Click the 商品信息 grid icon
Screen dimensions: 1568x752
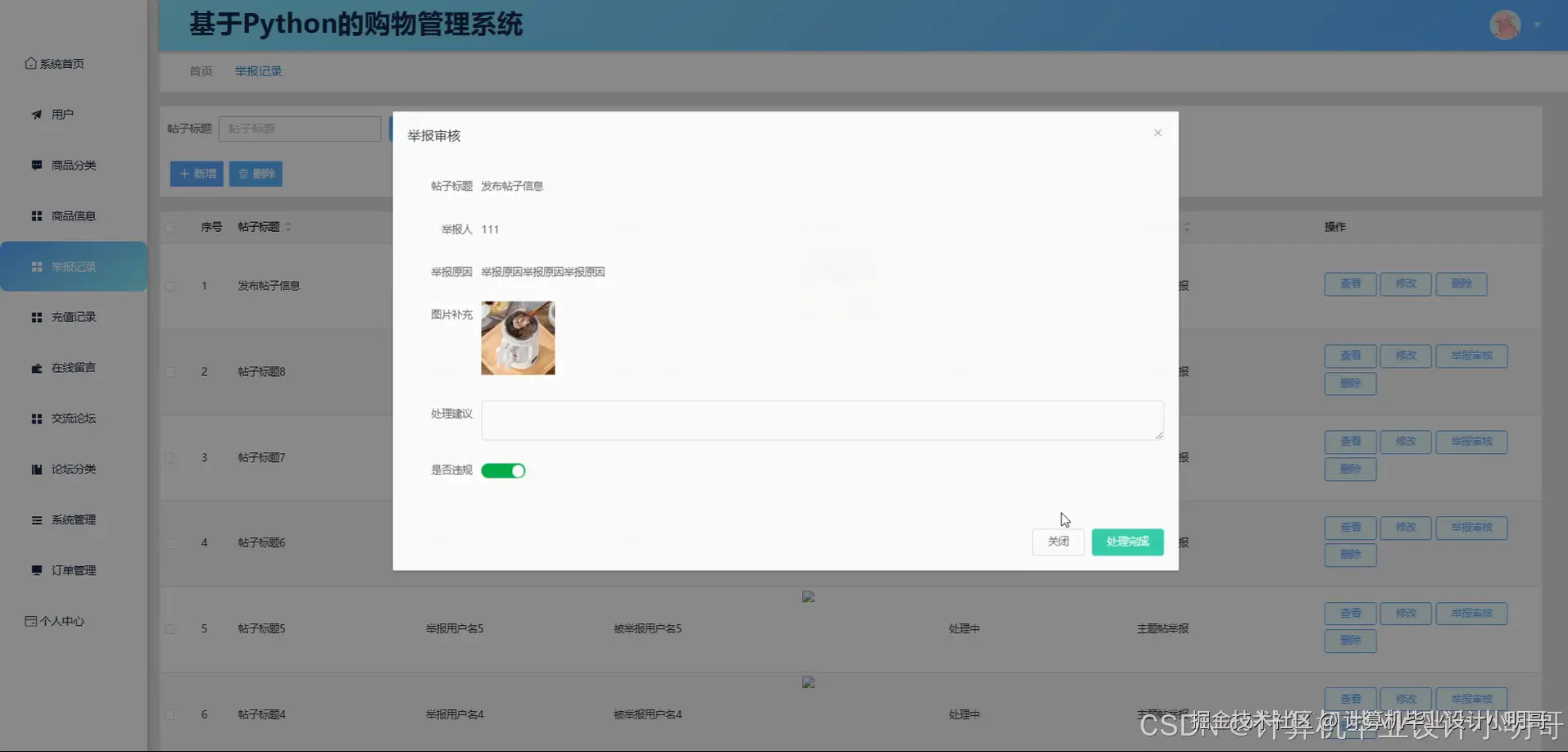[x=35, y=215]
